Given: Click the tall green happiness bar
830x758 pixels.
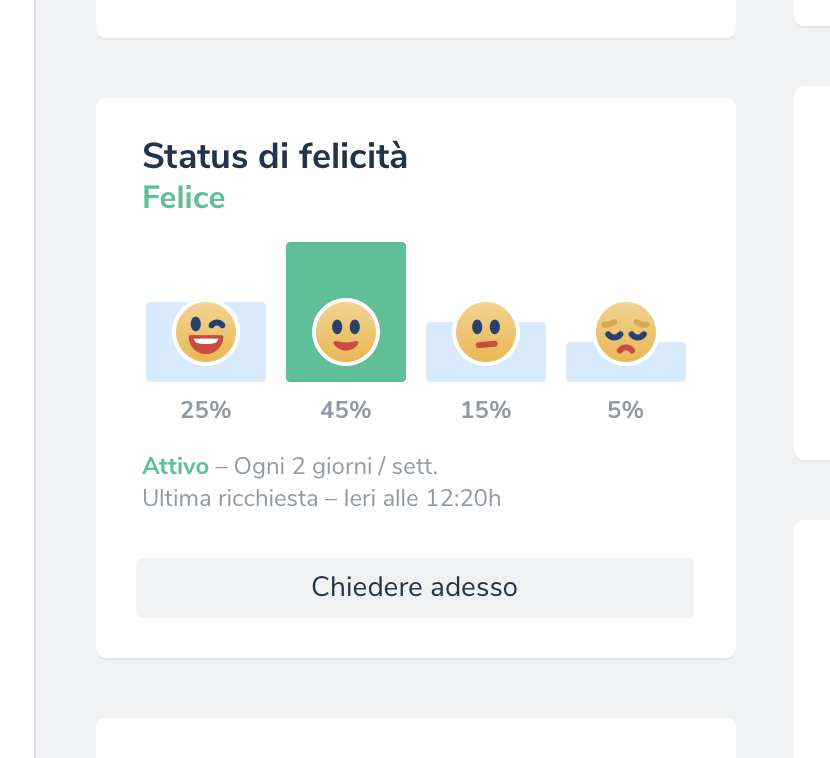Looking at the screenshot, I should point(346,270).
